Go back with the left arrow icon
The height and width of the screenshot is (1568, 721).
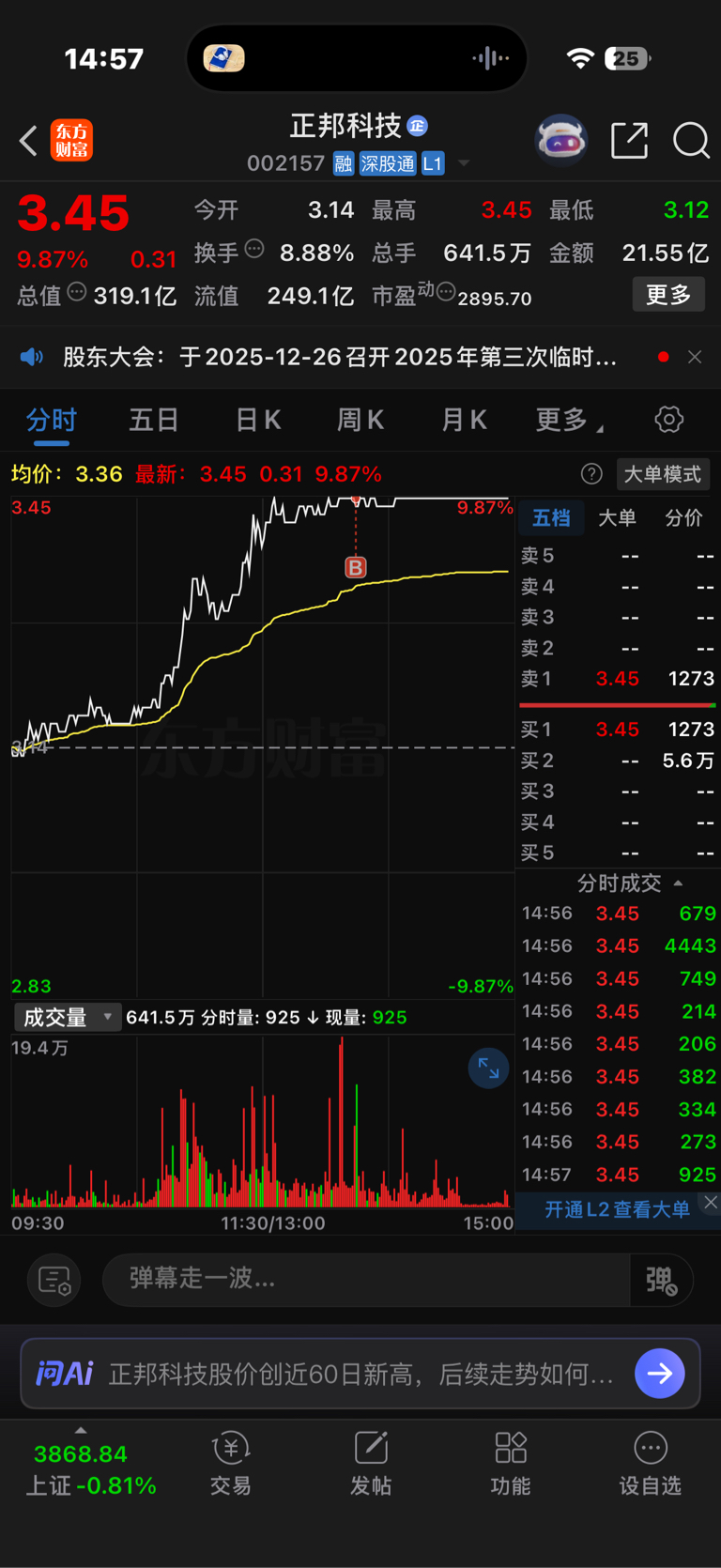(28, 141)
